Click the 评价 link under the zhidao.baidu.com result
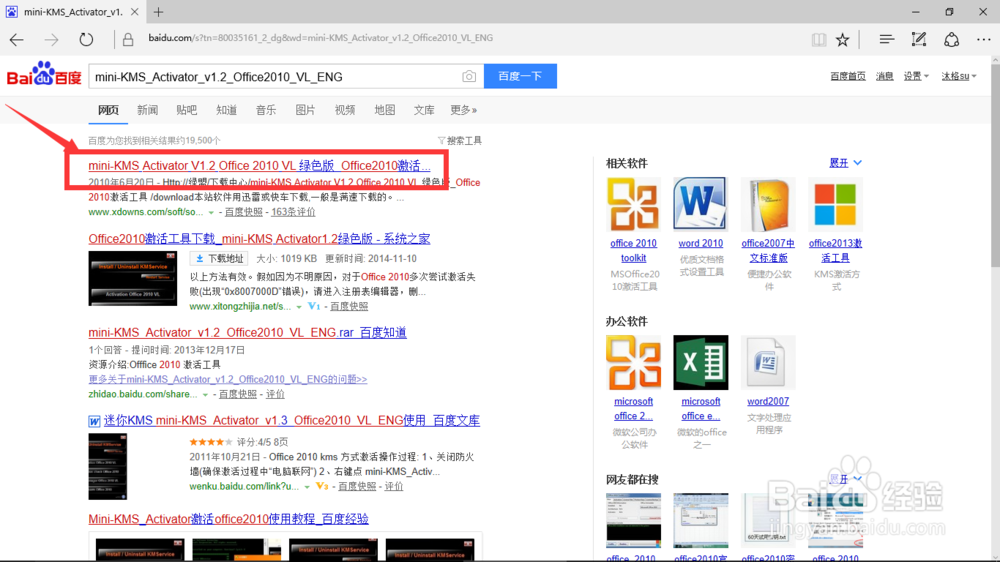 [275, 394]
